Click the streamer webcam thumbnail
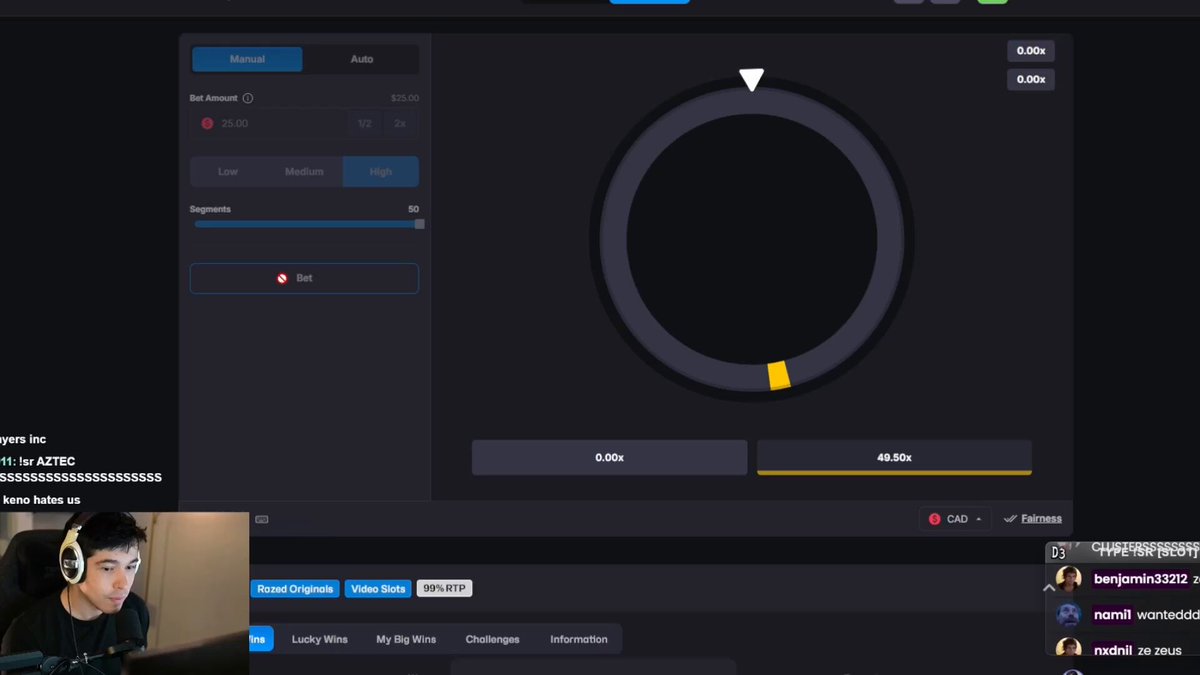Viewport: 1200px width, 675px height. [124, 594]
